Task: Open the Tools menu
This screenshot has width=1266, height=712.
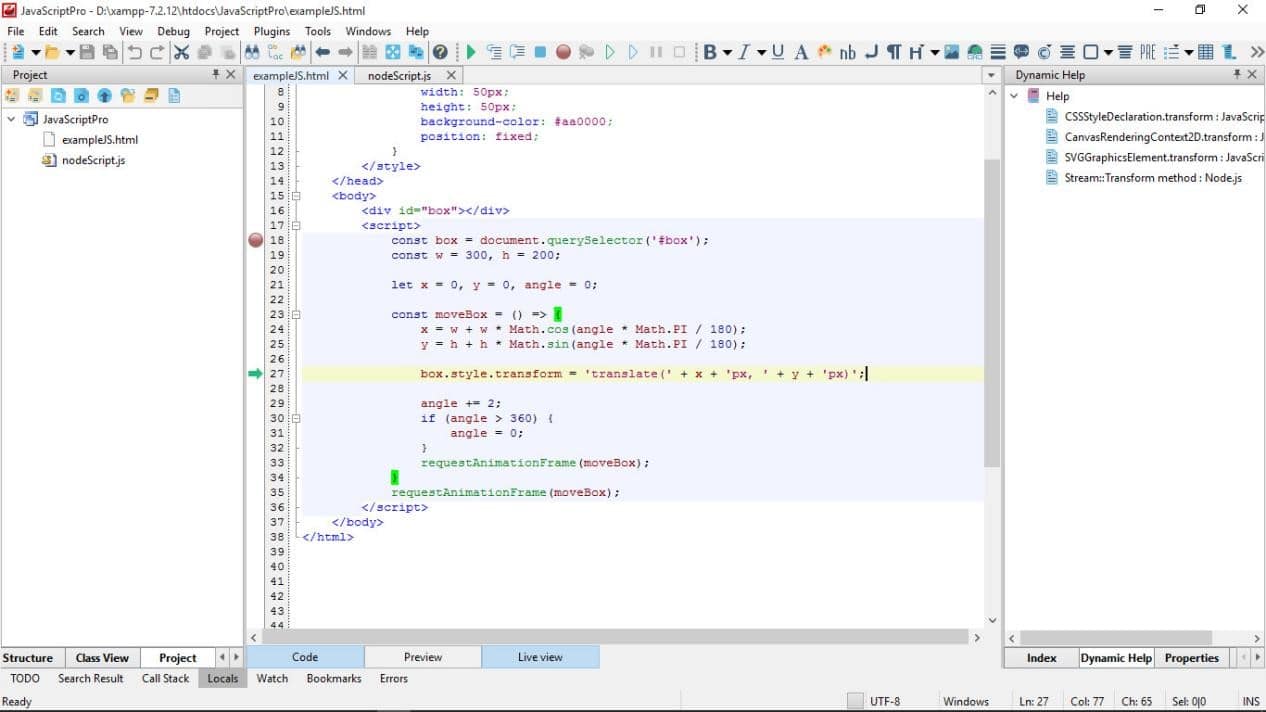Action: (x=318, y=31)
